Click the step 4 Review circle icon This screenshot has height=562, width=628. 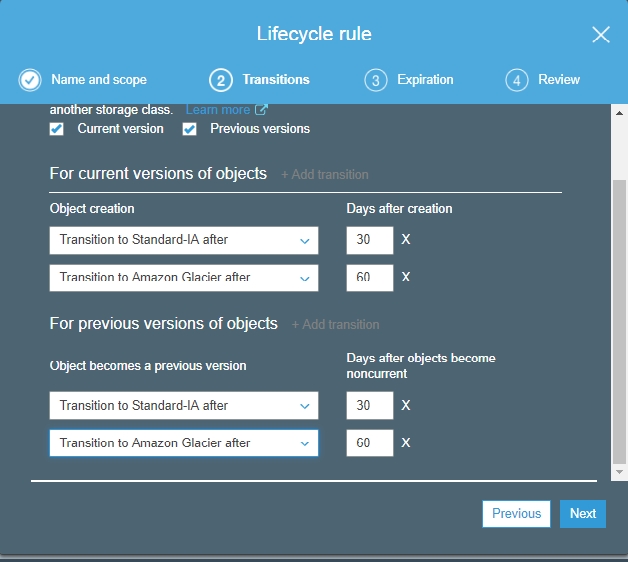point(516,80)
